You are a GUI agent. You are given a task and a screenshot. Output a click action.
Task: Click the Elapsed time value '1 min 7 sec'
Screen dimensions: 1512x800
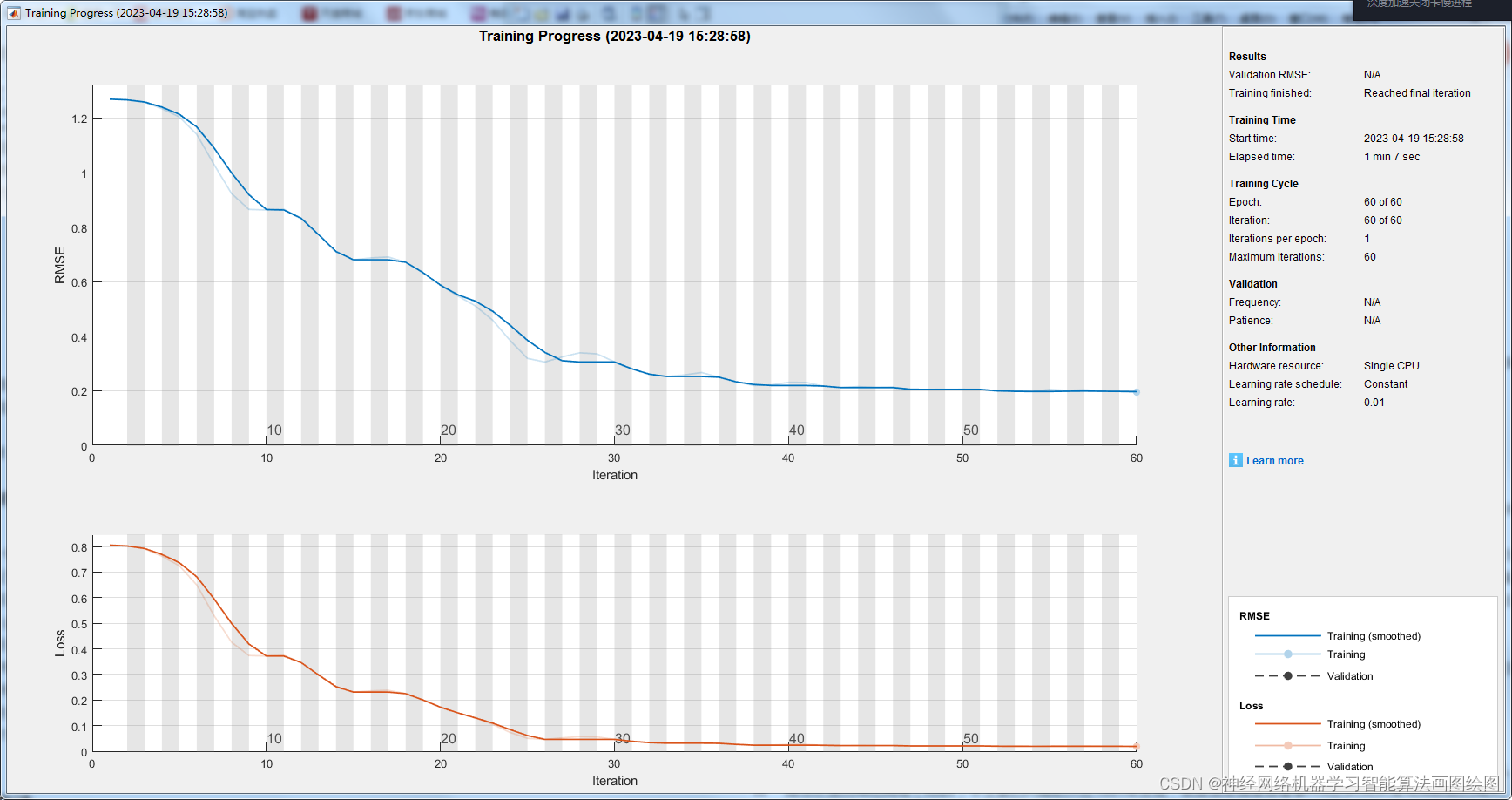[1392, 157]
